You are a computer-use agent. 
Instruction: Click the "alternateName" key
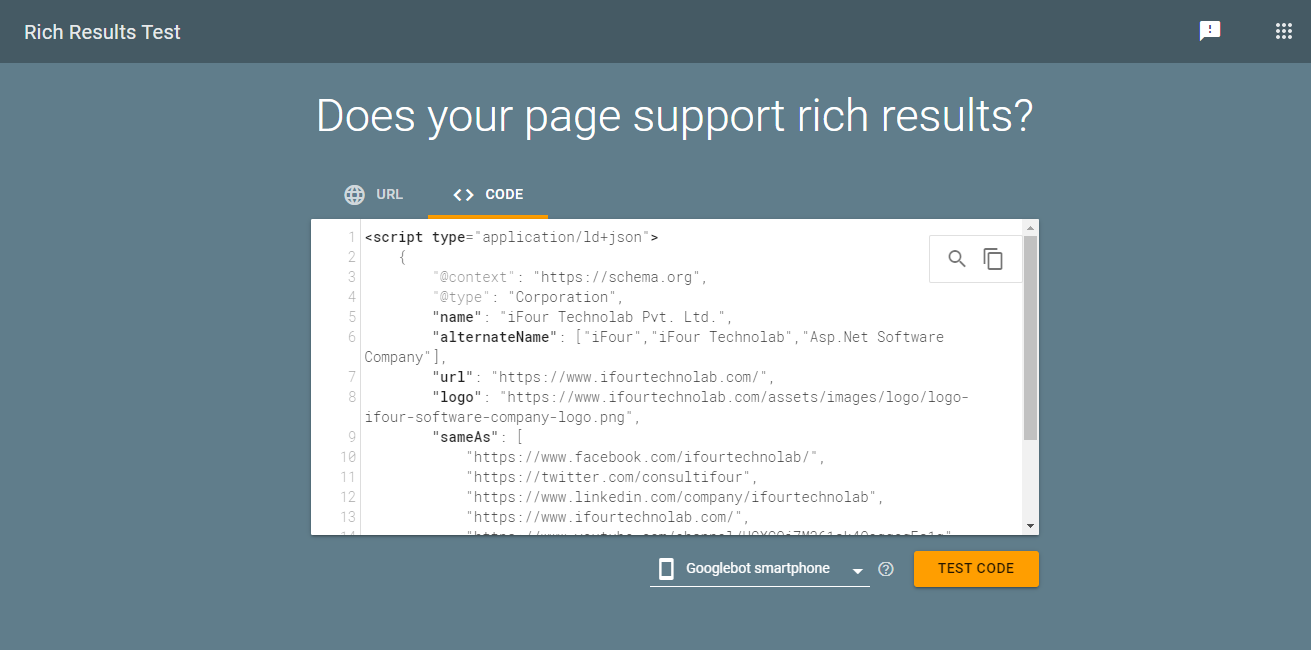[495, 337]
